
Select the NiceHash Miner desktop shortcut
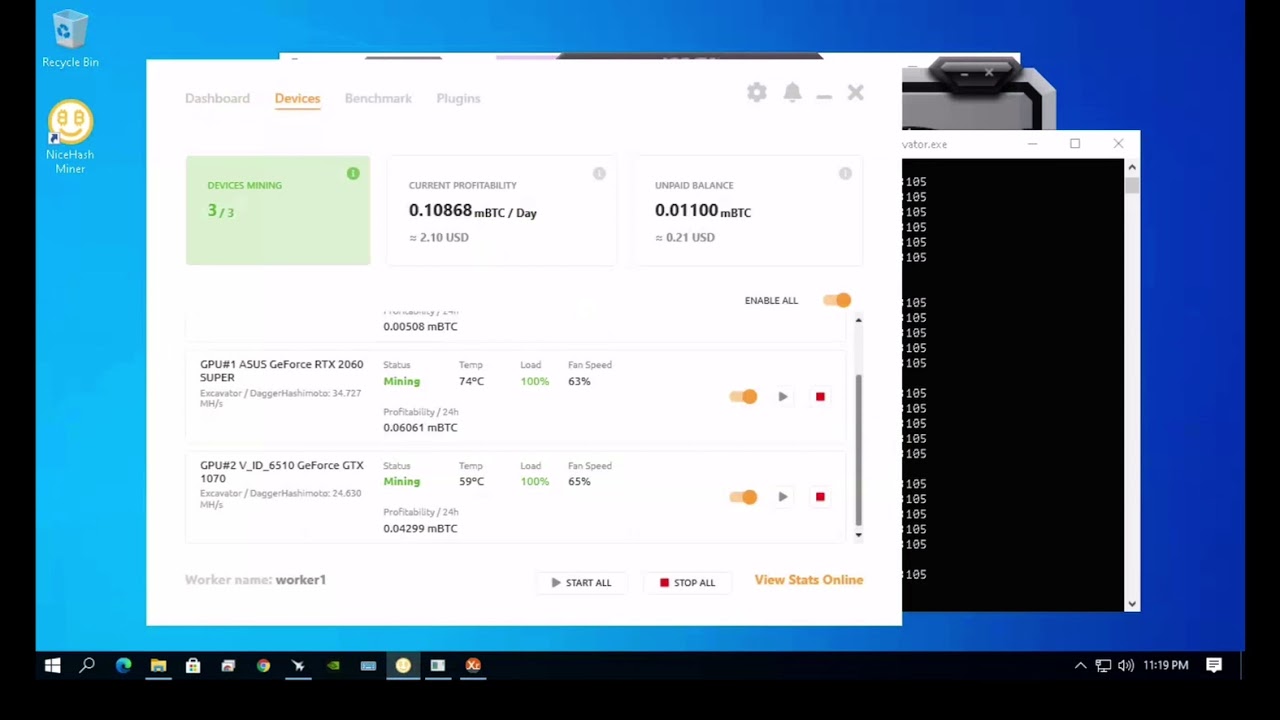click(70, 137)
